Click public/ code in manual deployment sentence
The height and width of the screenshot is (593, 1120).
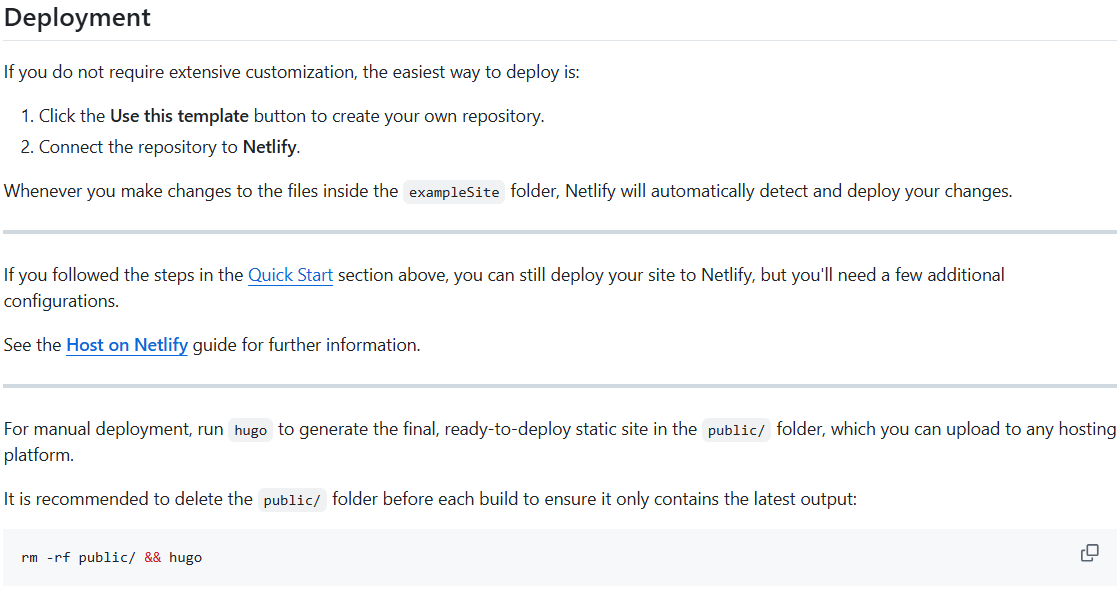pyautogui.click(x=736, y=430)
